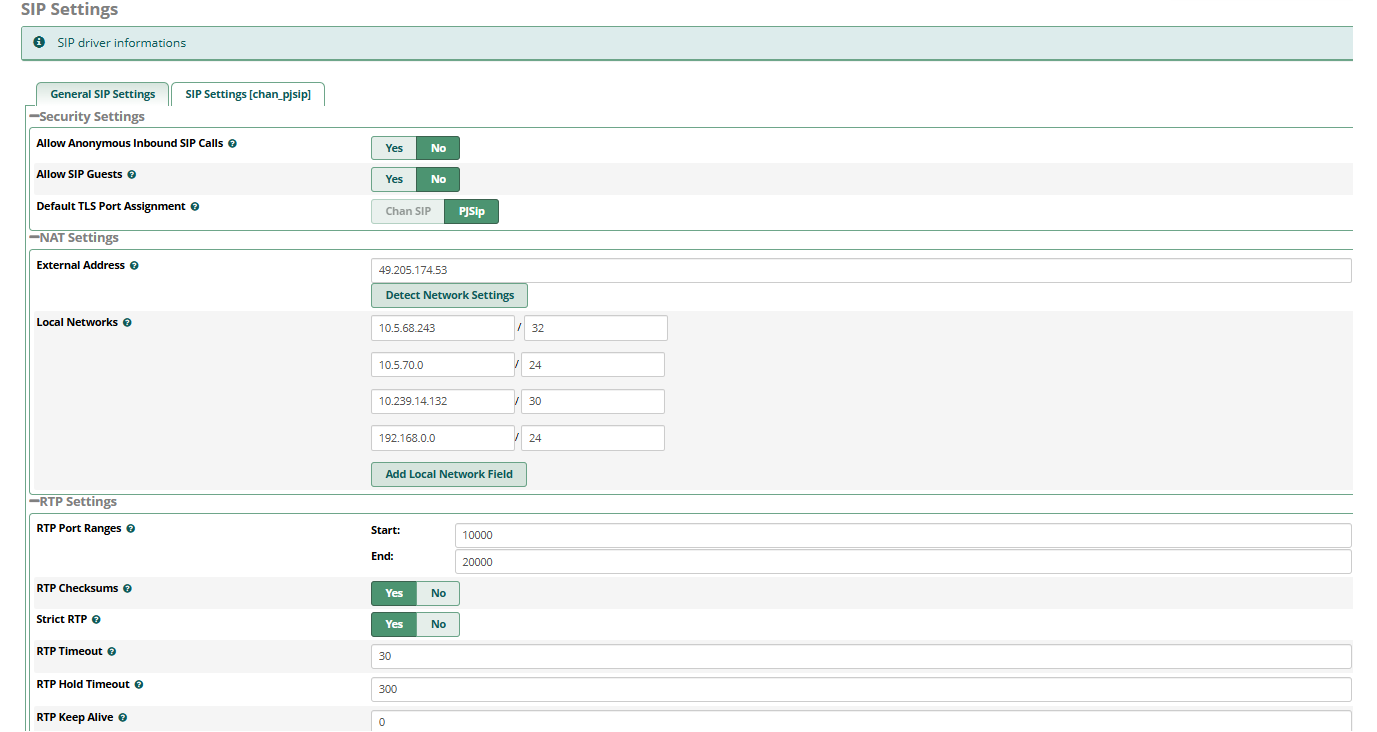Click Detect Network Settings button
This screenshot has height=732, width=1377.
450,295
